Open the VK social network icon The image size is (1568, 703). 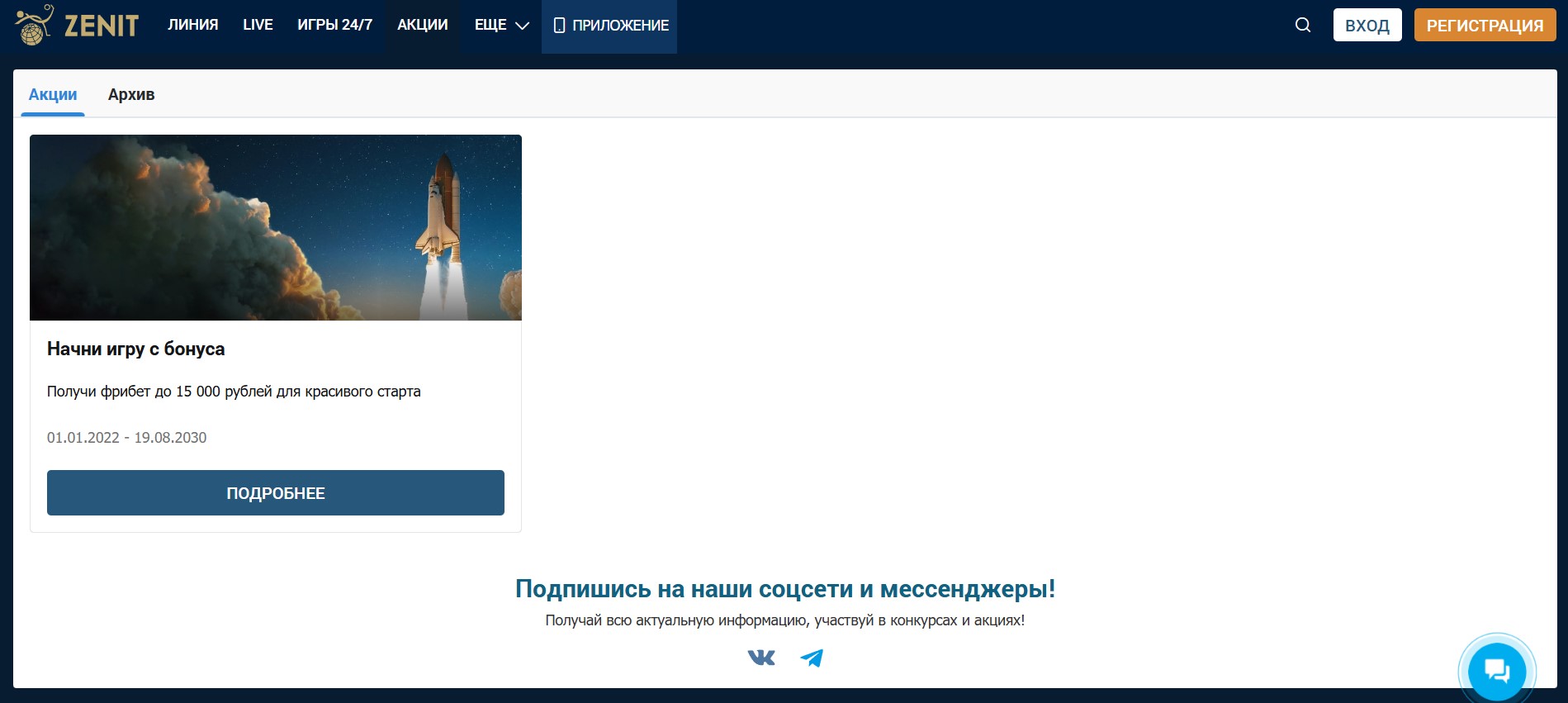(x=761, y=658)
